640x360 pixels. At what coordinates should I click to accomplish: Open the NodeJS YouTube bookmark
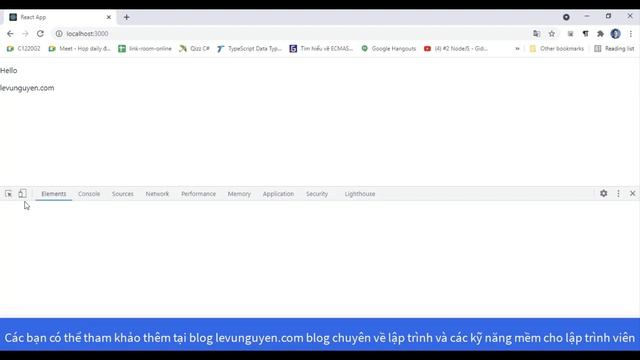point(456,49)
